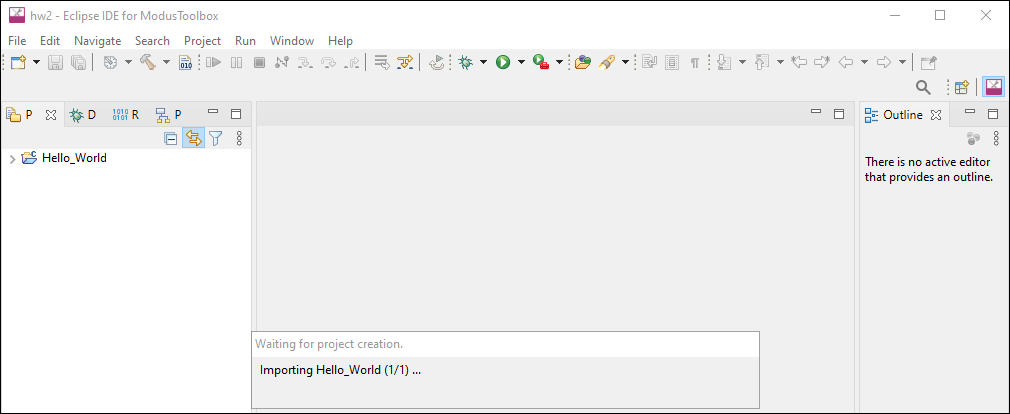The image size is (1010, 414).
Task: Click the Open Perspective icon
Action: 962,87
